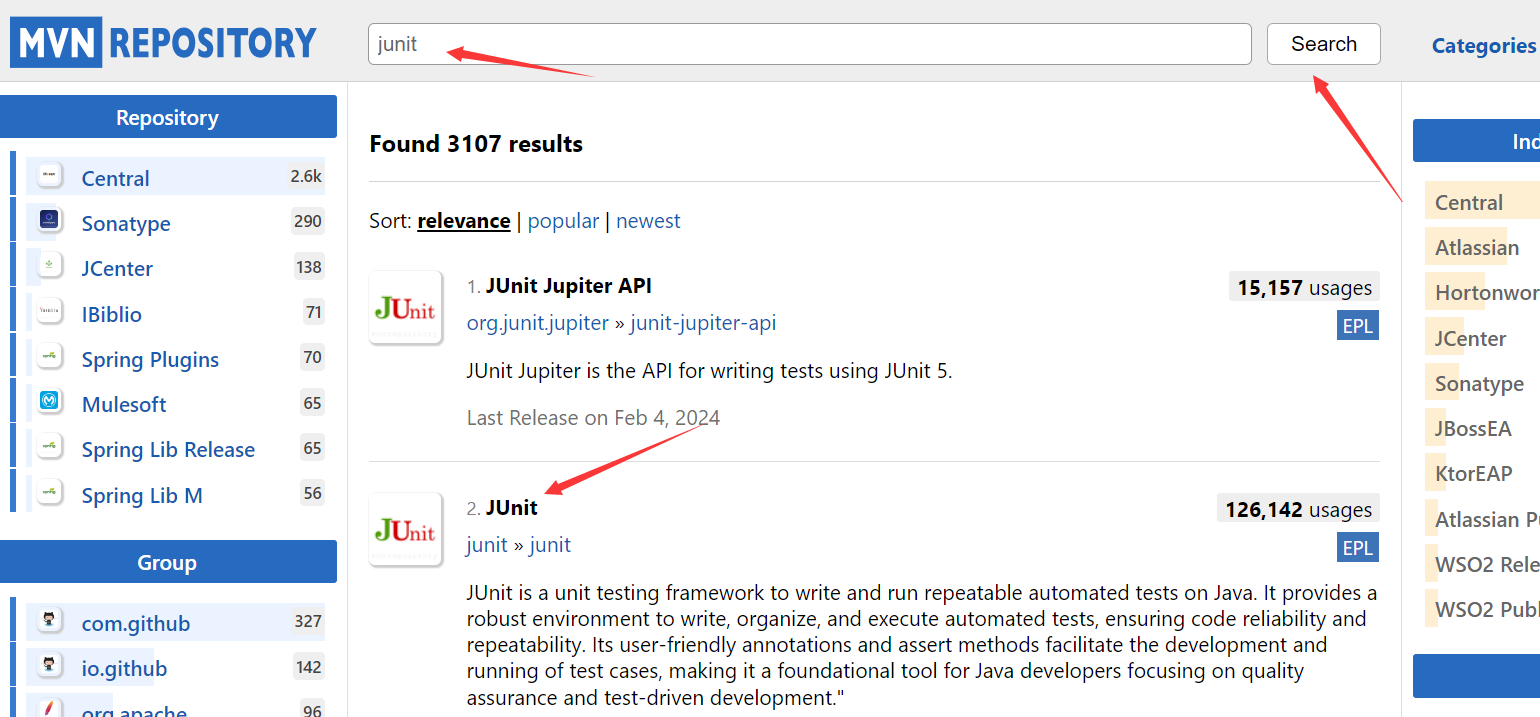This screenshot has width=1540, height=717.
Task: Click EPL license badge of JUnit Jupiter API
Action: 1358,326
